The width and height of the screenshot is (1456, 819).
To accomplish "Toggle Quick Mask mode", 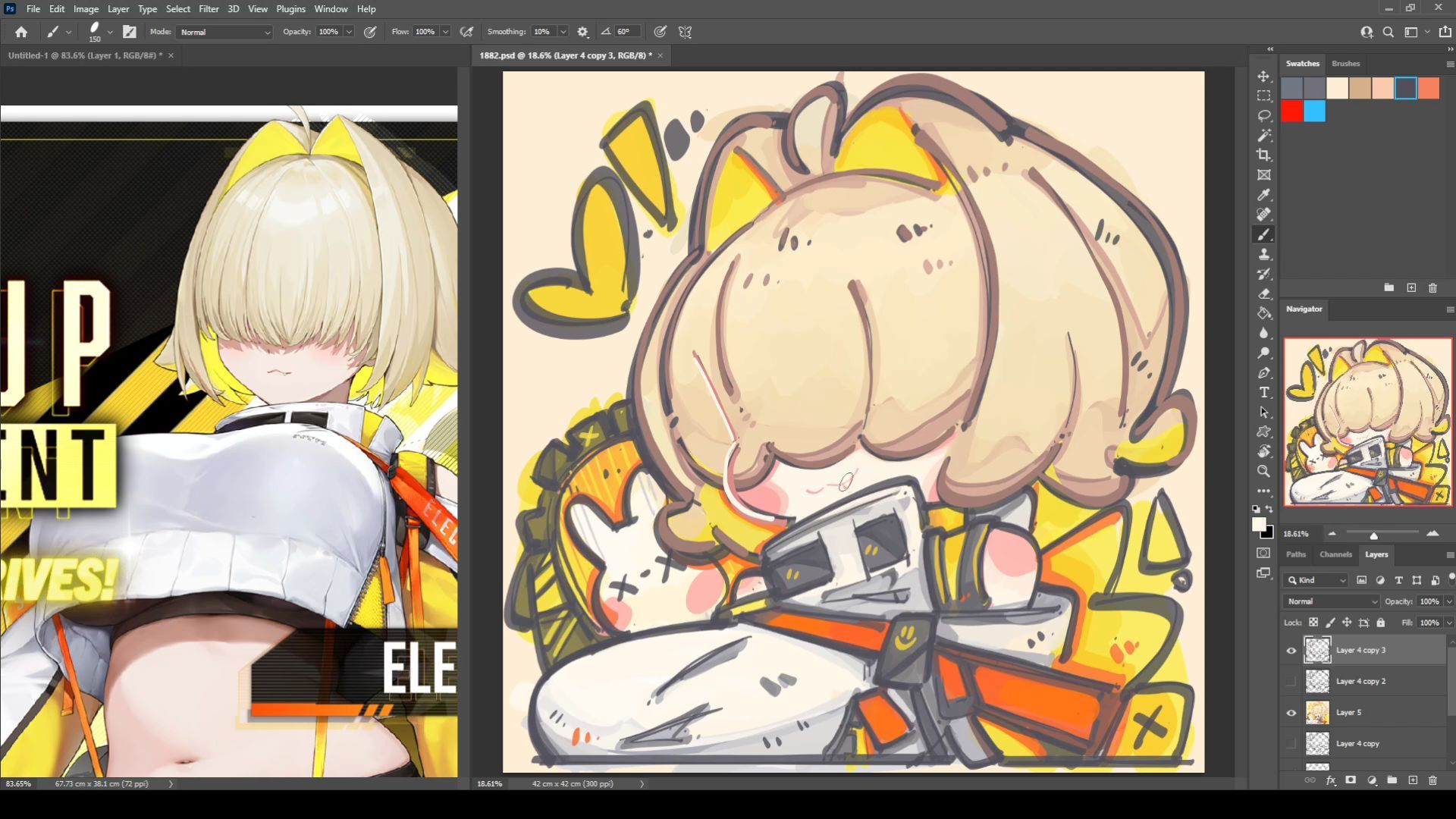I will click(x=1263, y=553).
